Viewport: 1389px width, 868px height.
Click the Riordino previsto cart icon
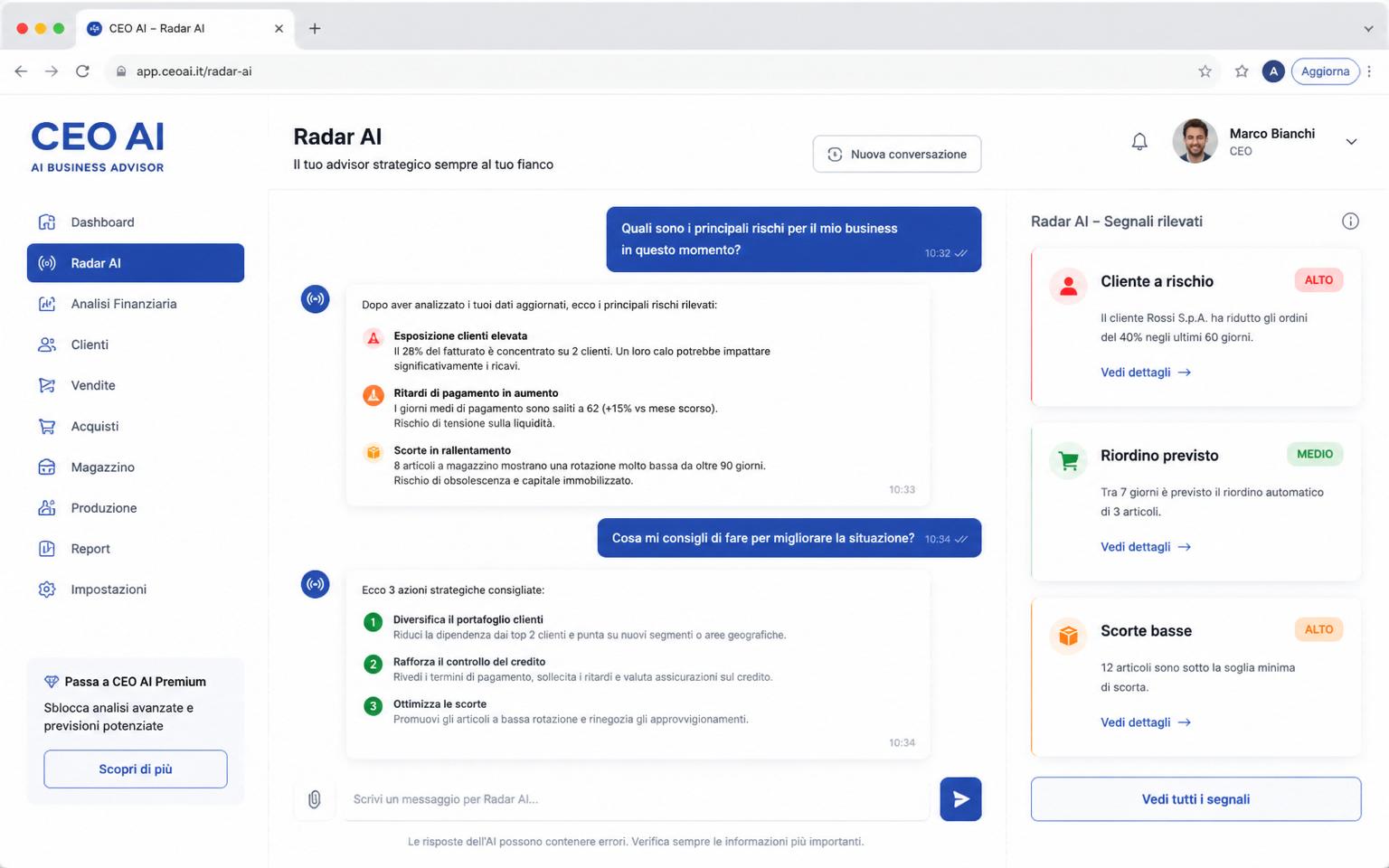pyautogui.click(x=1068, y=460)
